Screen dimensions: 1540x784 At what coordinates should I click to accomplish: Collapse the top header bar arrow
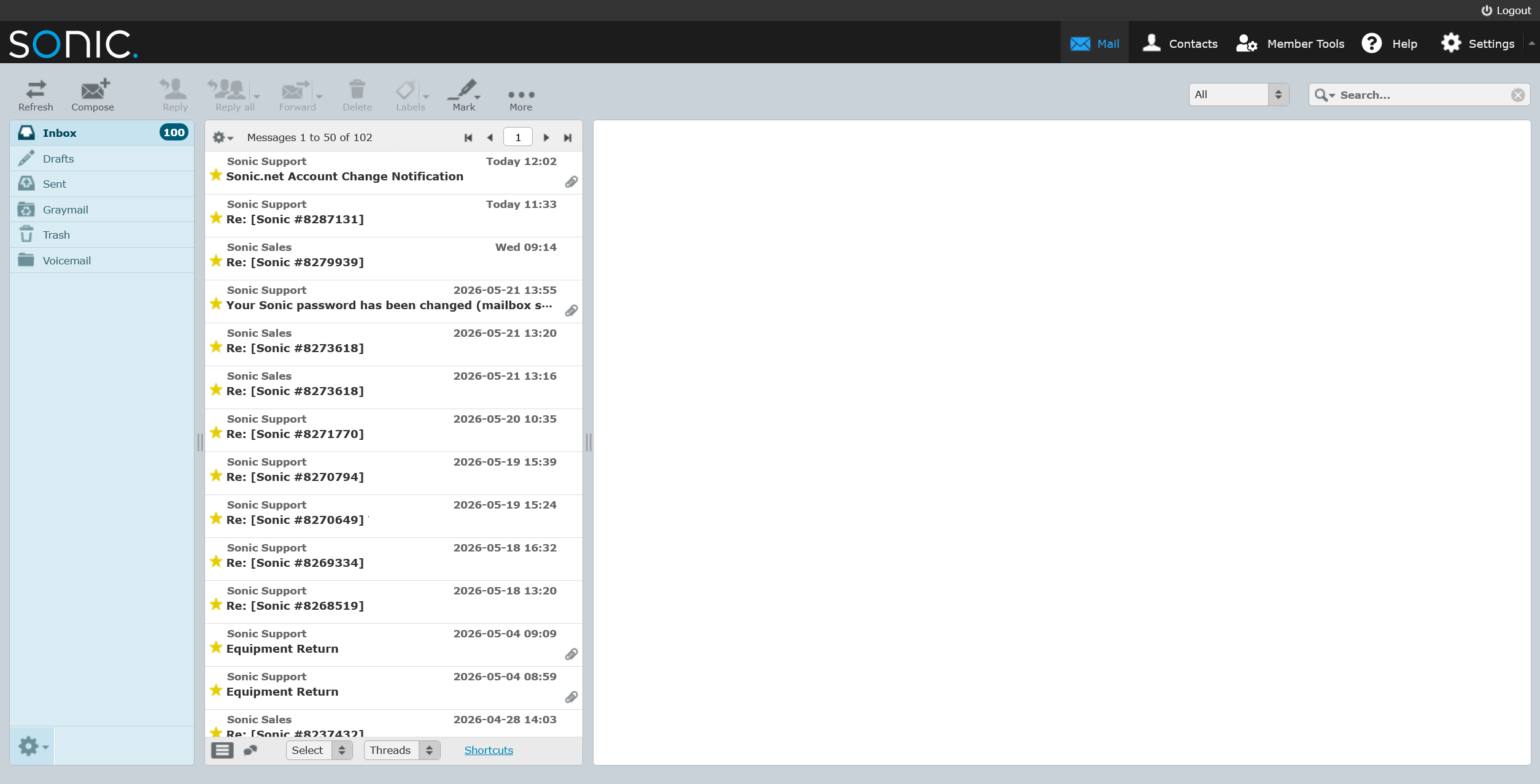coord(1532,43)
